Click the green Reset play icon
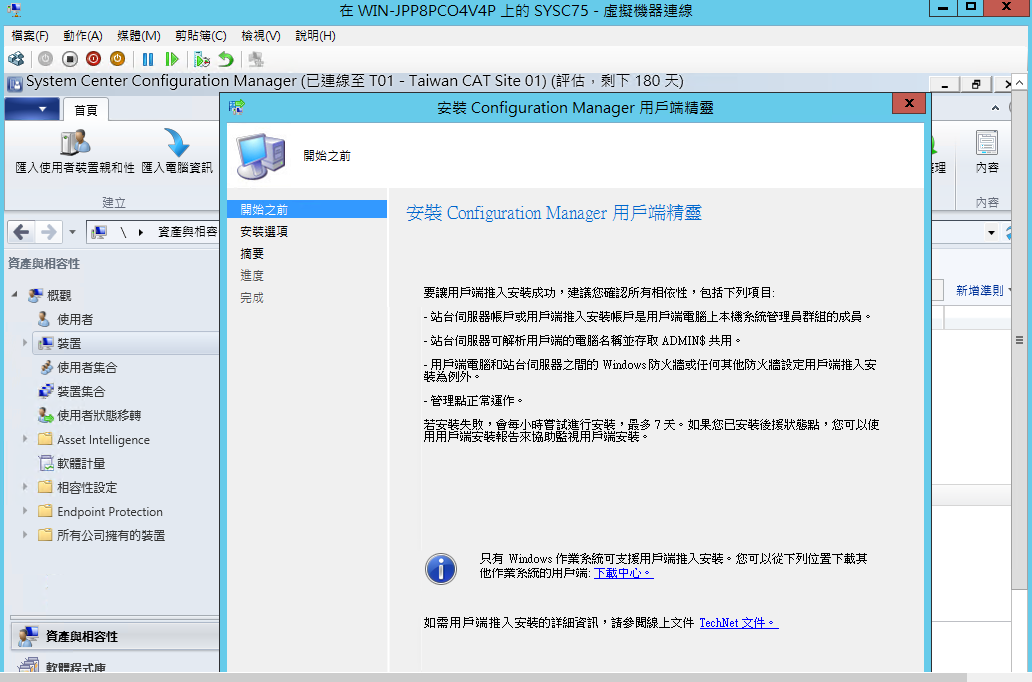The height and width of the screenshot is (682, 1032). [172, 59]
